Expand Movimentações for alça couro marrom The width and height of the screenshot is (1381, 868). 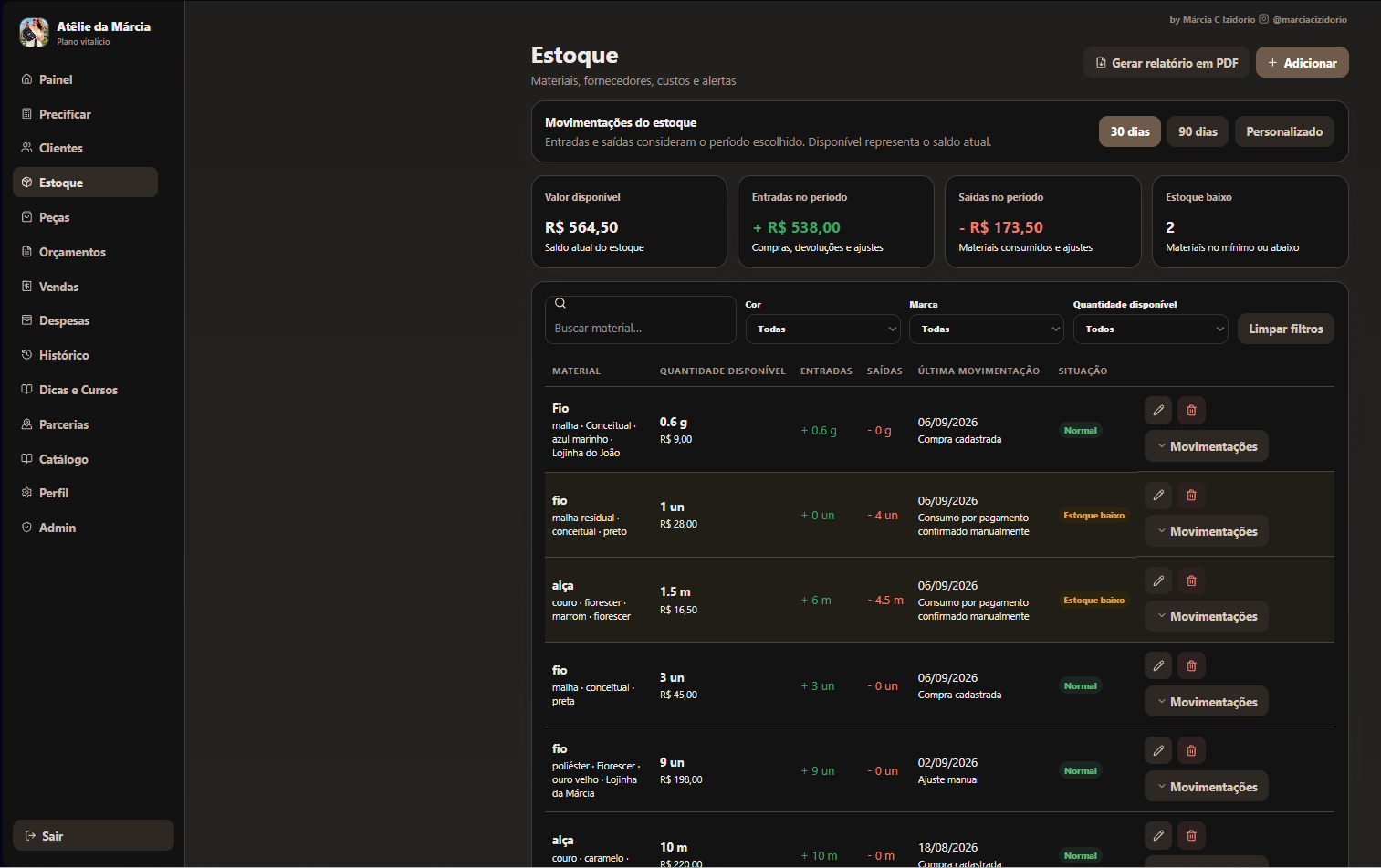coord(1207,616)
